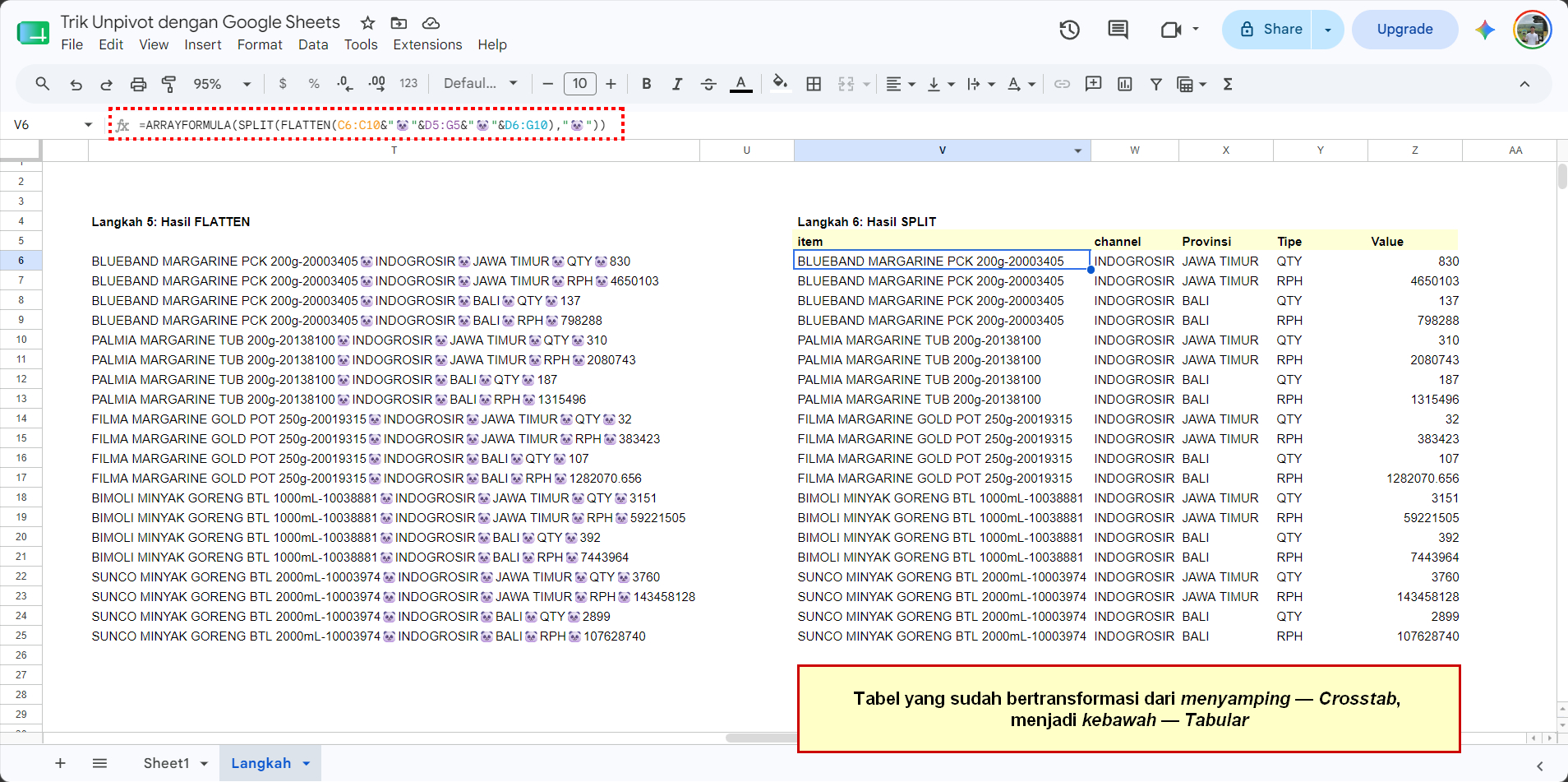Expand Share options dropdown arrow
This screenshot has height=782, width=1568.
[1328, 30]
